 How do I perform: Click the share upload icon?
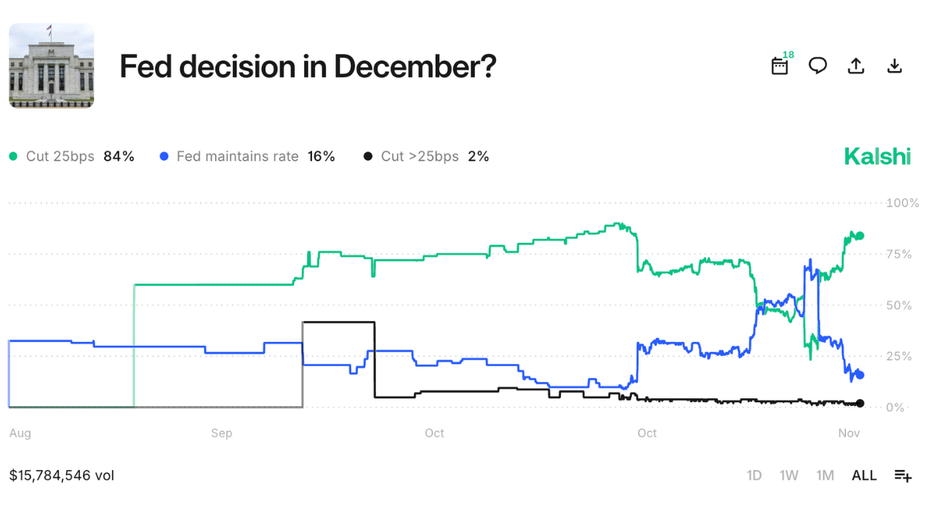point(856,66)
